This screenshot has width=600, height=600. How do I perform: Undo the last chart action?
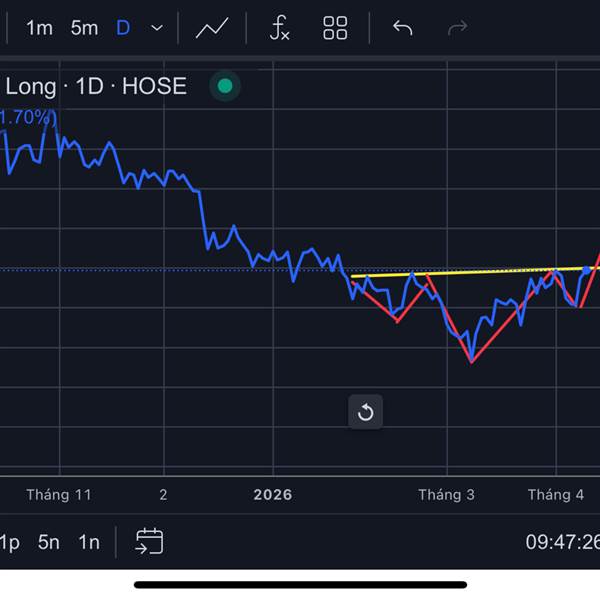pyautogui.click(x=402, y=28)
